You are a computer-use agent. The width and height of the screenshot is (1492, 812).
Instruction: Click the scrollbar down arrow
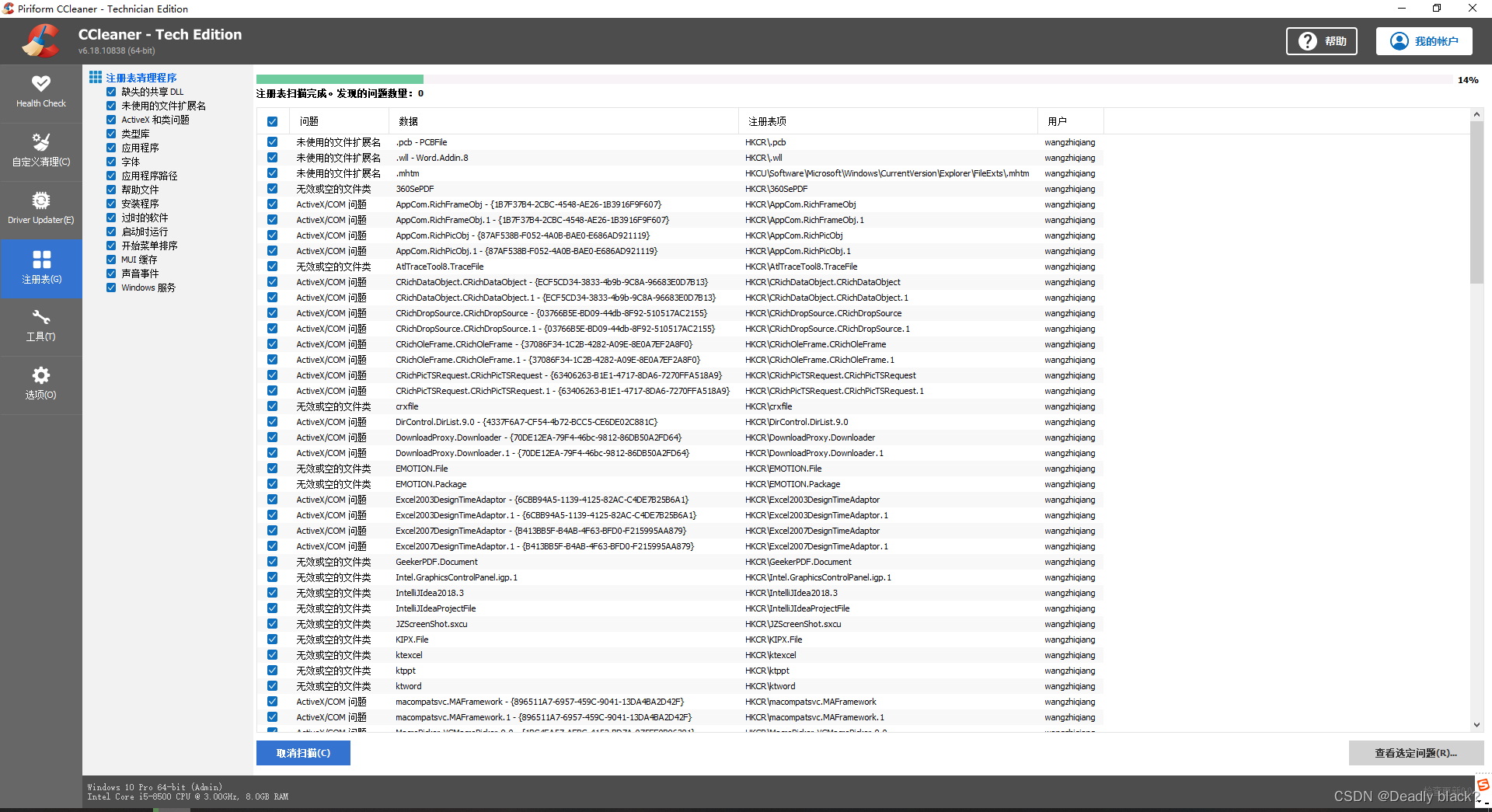coord(1476,725)
